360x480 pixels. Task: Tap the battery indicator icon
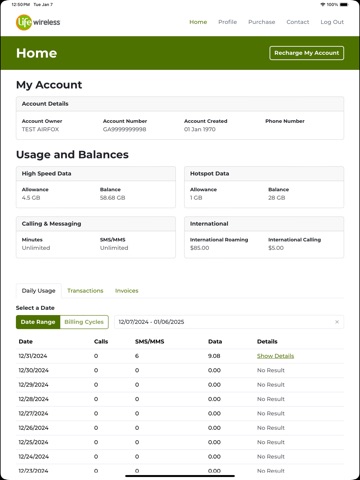[344, 4]
